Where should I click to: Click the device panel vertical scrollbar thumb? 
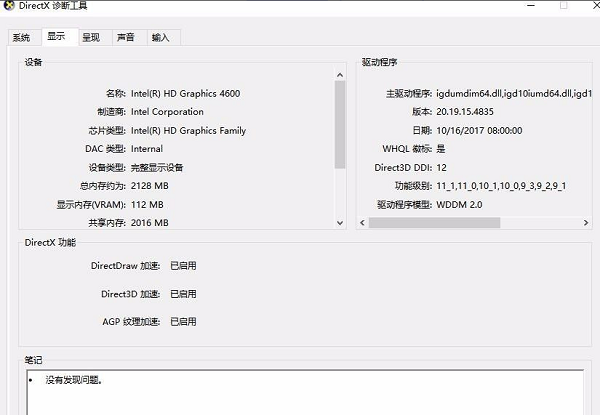[x=340, y=125]
